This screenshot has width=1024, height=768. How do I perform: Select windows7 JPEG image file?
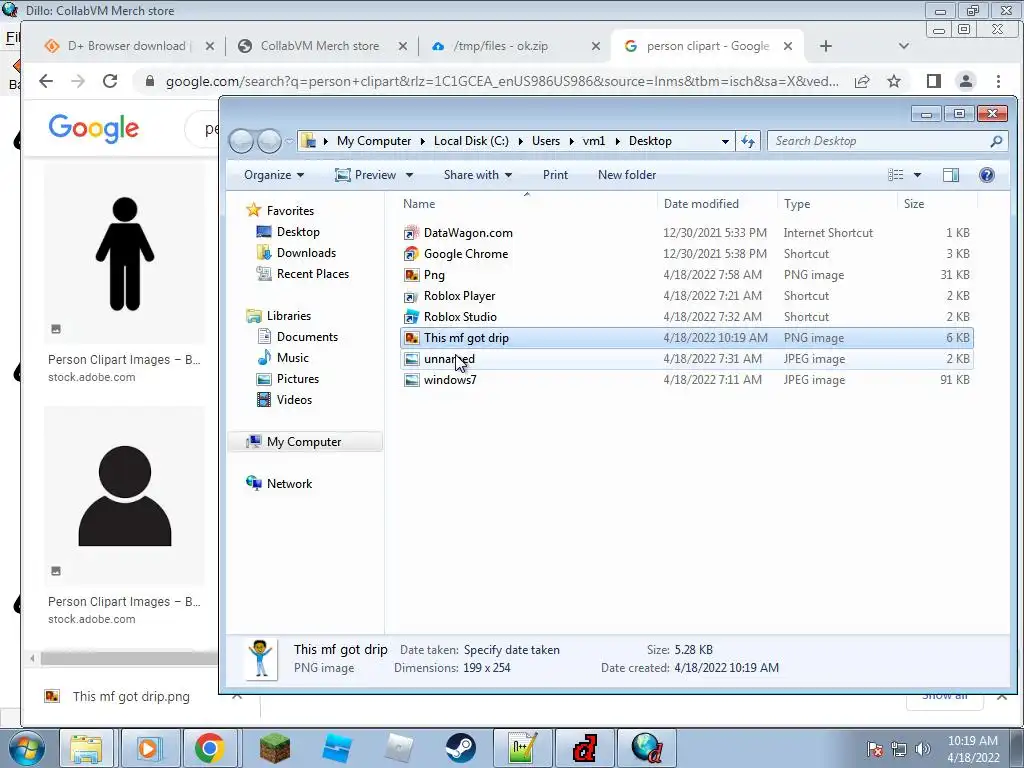686,379
